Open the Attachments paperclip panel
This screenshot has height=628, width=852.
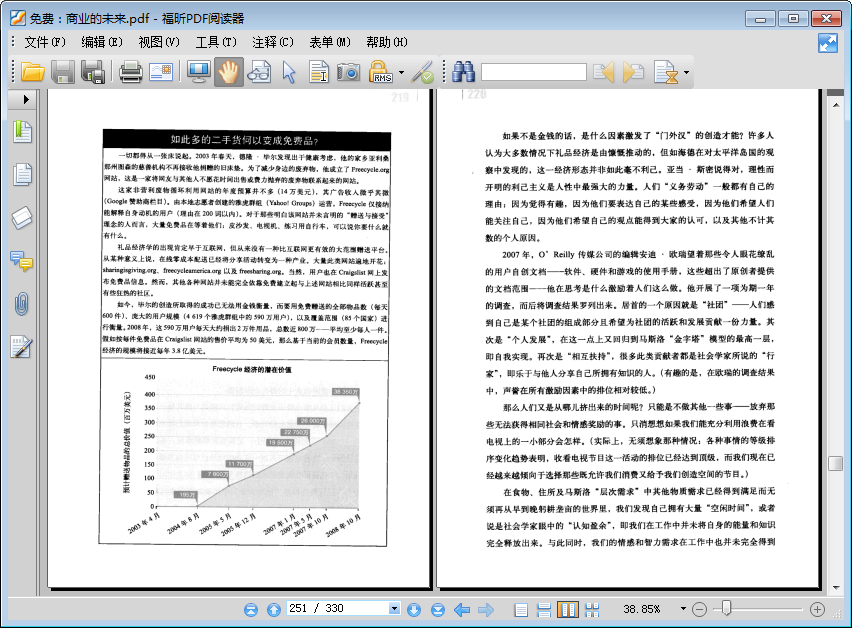[22, 304]
